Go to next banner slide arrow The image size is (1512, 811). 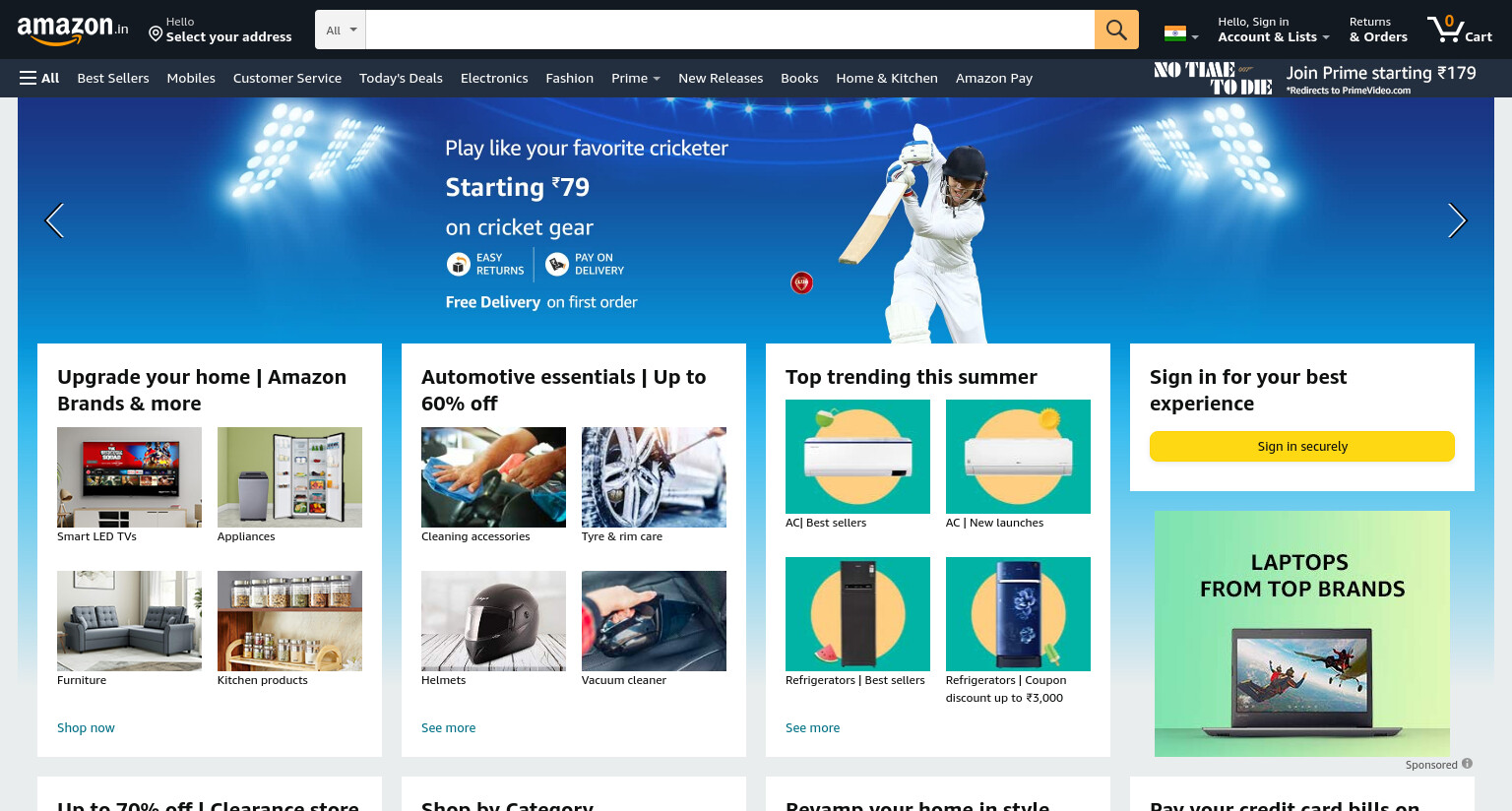(x=1457, y=220)
